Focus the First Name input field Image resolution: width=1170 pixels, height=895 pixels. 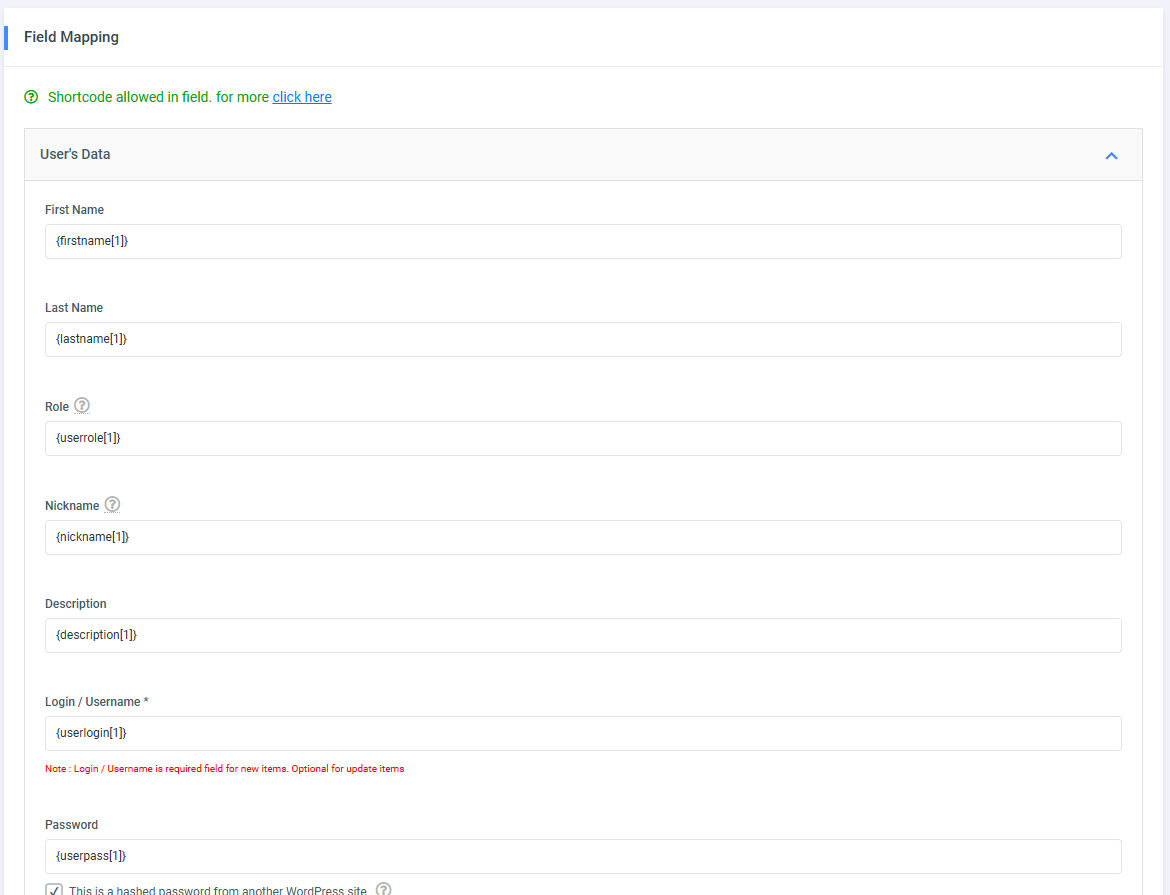coord(582,241)
